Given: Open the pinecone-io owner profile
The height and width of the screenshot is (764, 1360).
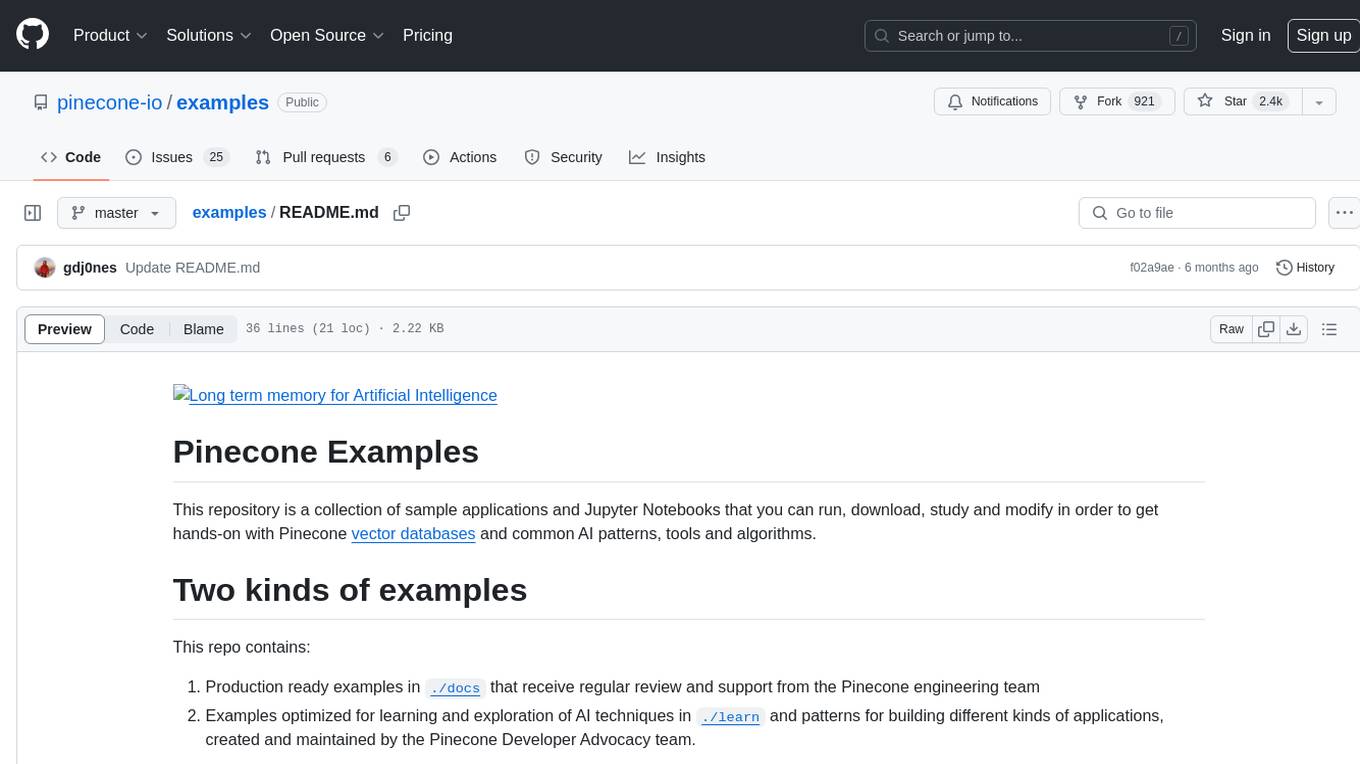Looking at the screenshot, I should pos(109,102).
